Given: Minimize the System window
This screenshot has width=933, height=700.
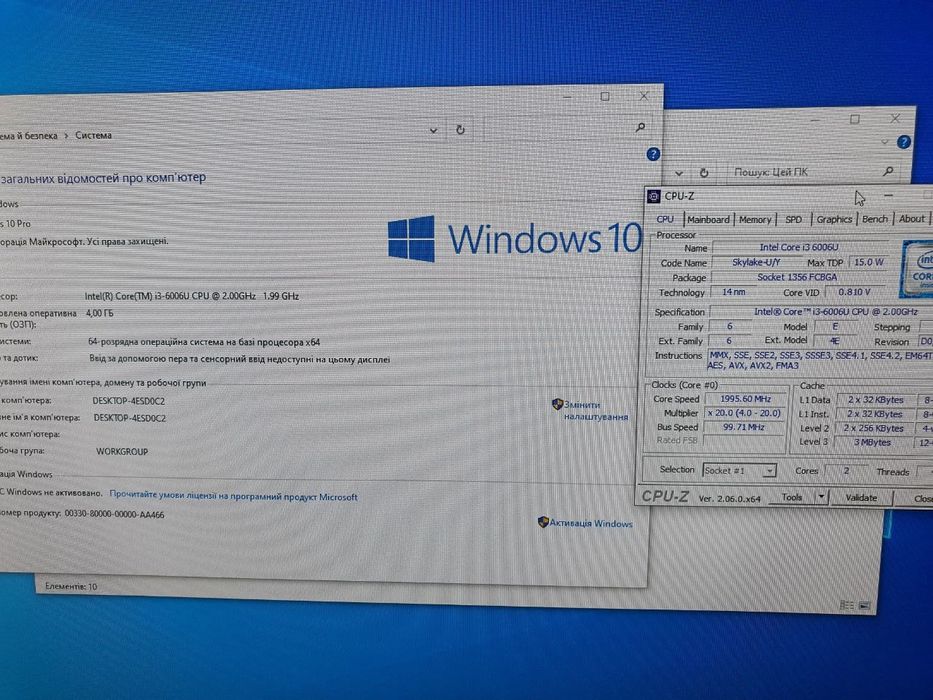Looking at the screenshot, I should point(567,96).
